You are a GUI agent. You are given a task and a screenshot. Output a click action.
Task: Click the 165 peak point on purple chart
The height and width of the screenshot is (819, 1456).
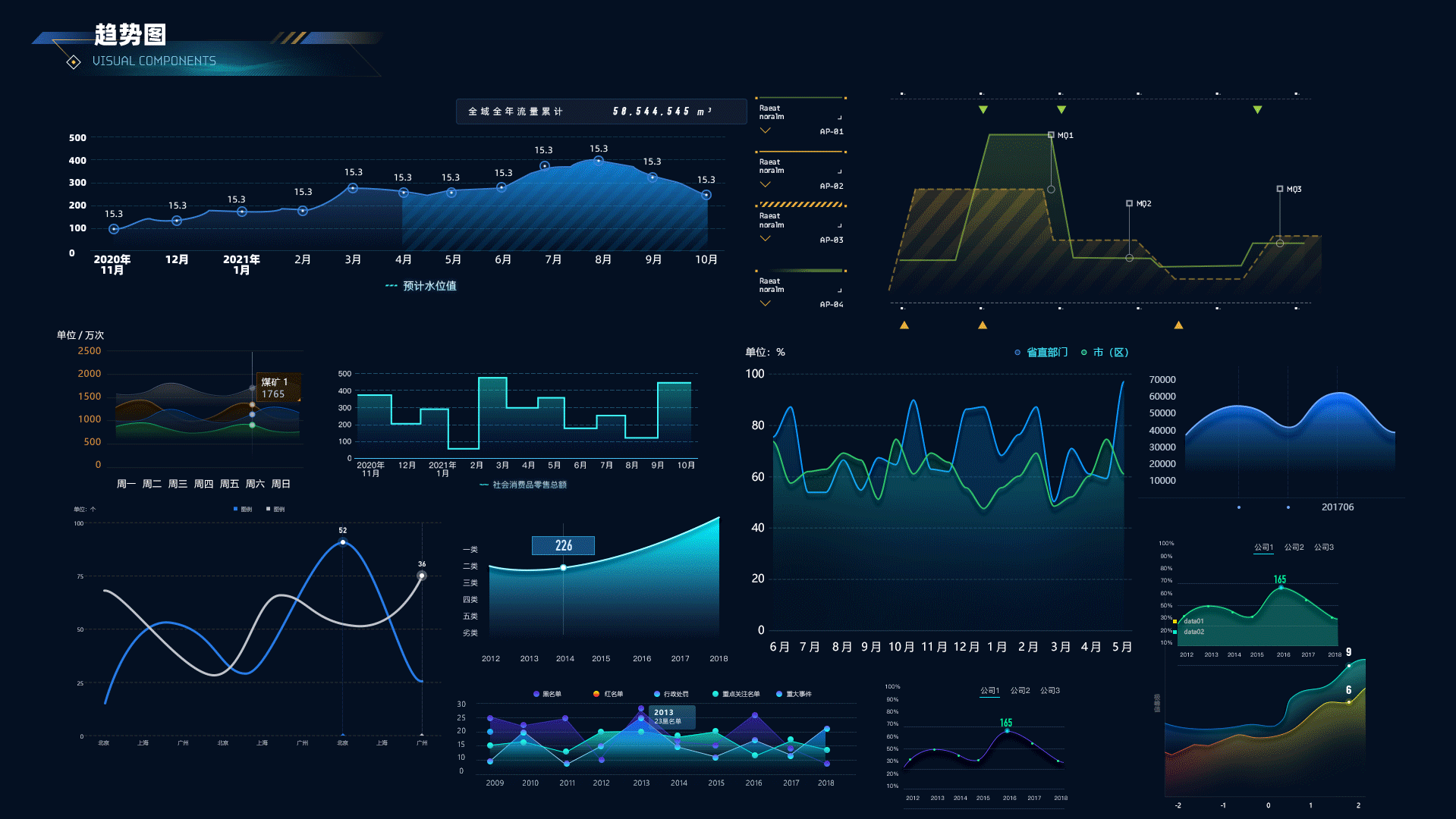point(1007,730)
